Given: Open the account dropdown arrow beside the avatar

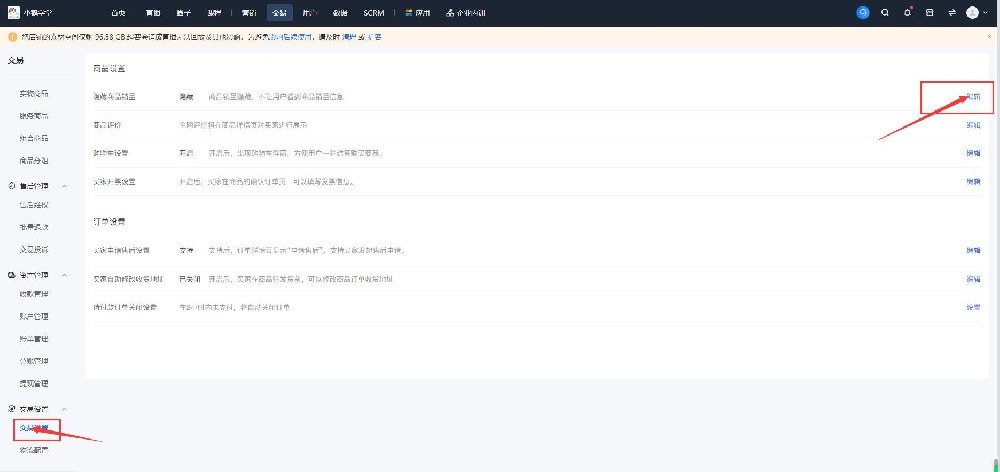Looking at the screenshot, I should (983, 13).
